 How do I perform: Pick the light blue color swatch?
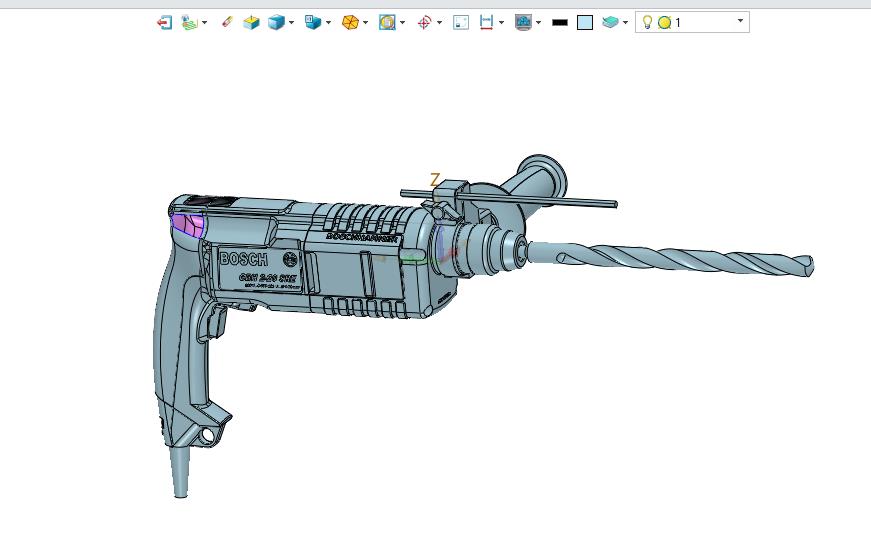coord(585,23)
